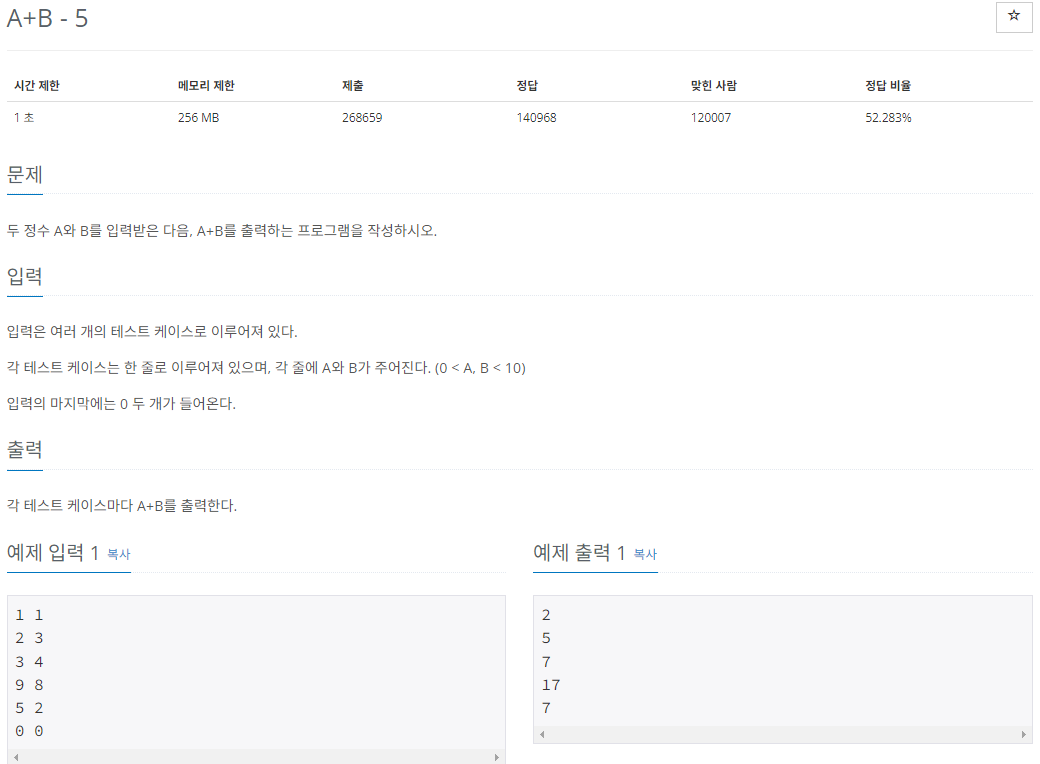The width and height of the screenshot is (1040, 764).
Task: Click the 268659 submissions value
Action: (x=362, y=117)
